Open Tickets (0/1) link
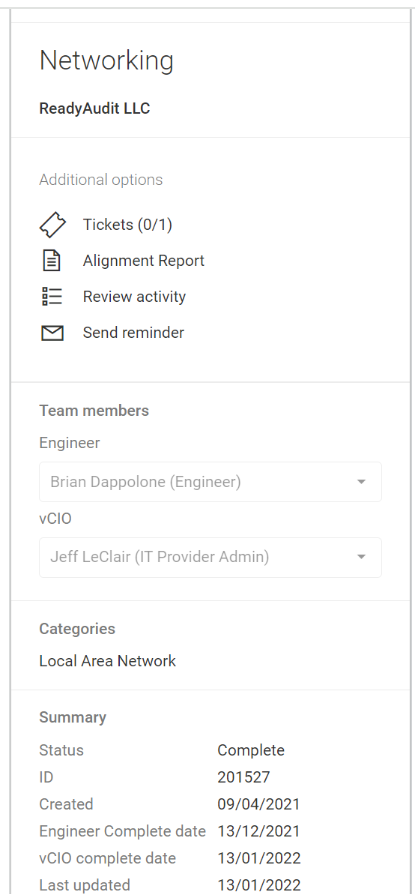This screenshot has height=894, width=415. [x=127, y=225]
